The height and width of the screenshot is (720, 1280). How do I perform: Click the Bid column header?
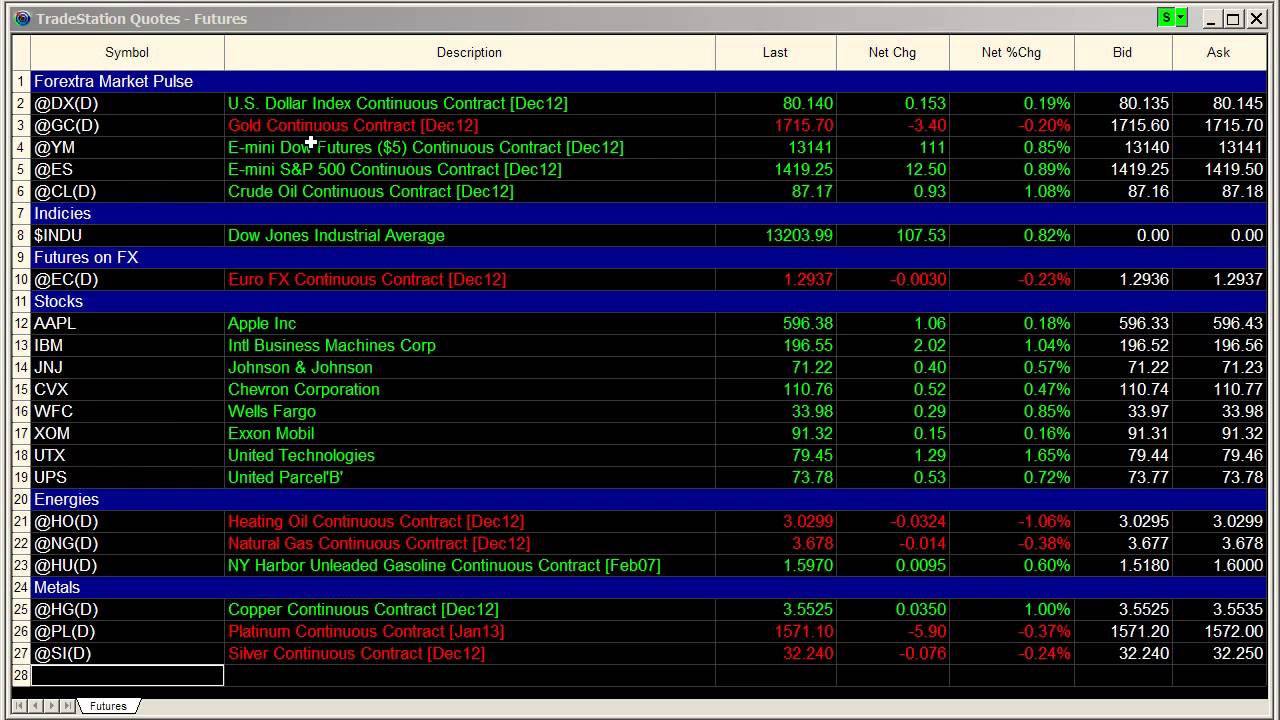click(1122, 52)
